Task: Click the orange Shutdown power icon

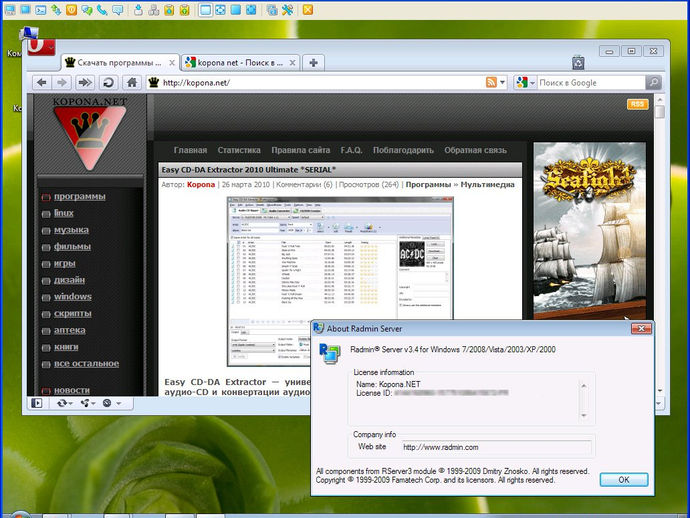Action: coord(71,10)
